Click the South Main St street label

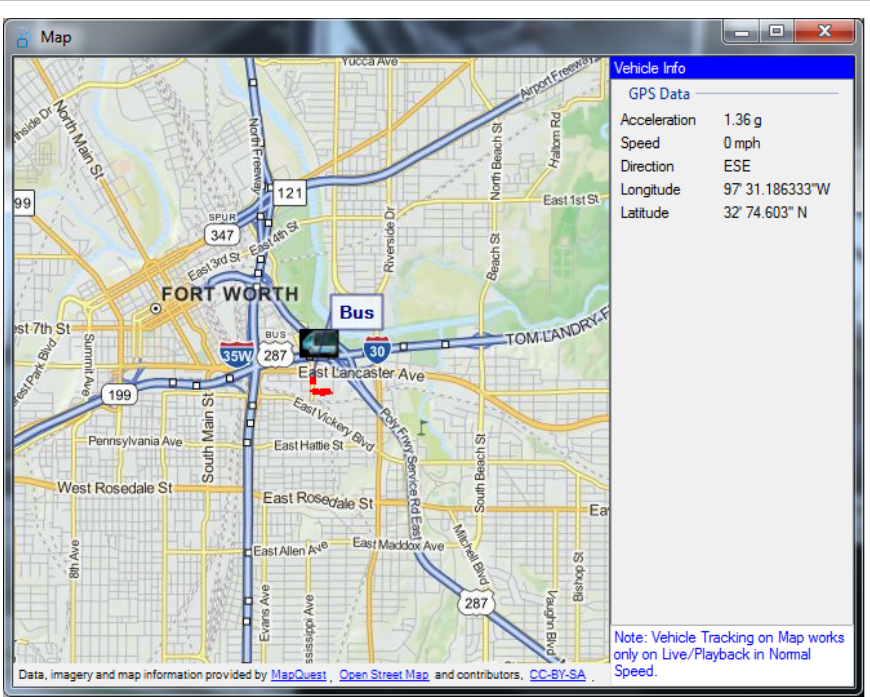tap(208, 438)
